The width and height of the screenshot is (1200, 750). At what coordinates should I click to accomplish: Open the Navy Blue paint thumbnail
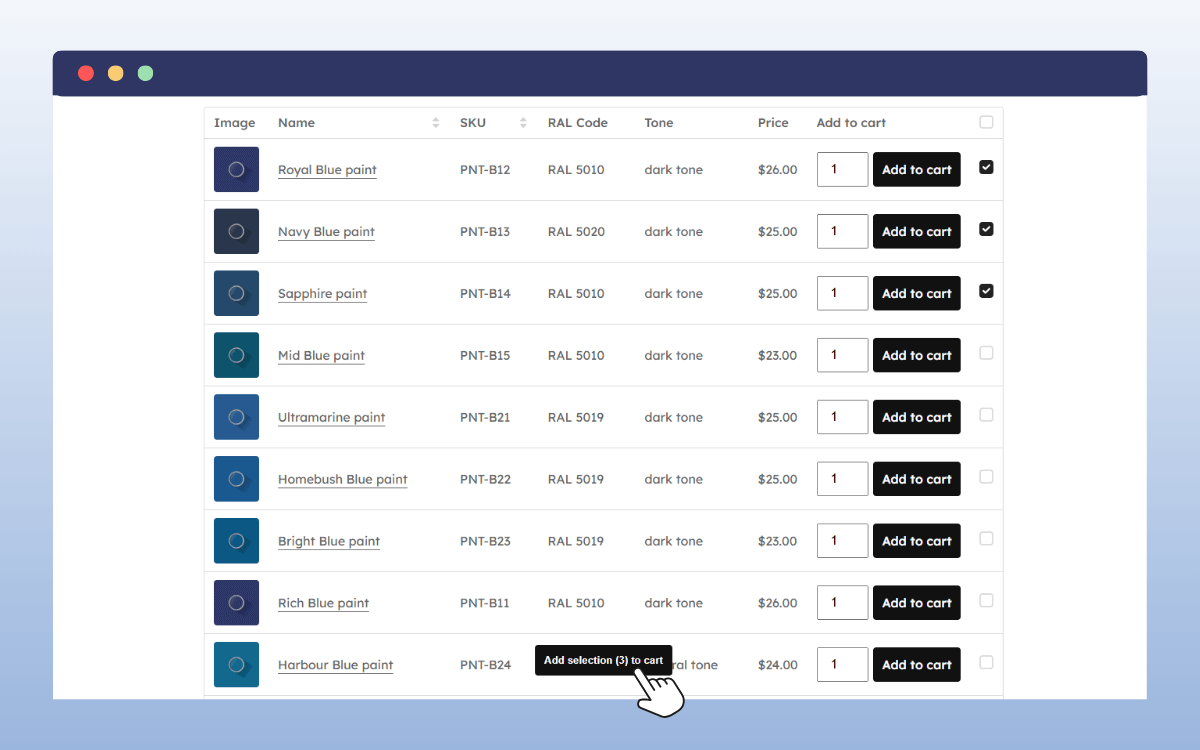[x=236, y=232]
